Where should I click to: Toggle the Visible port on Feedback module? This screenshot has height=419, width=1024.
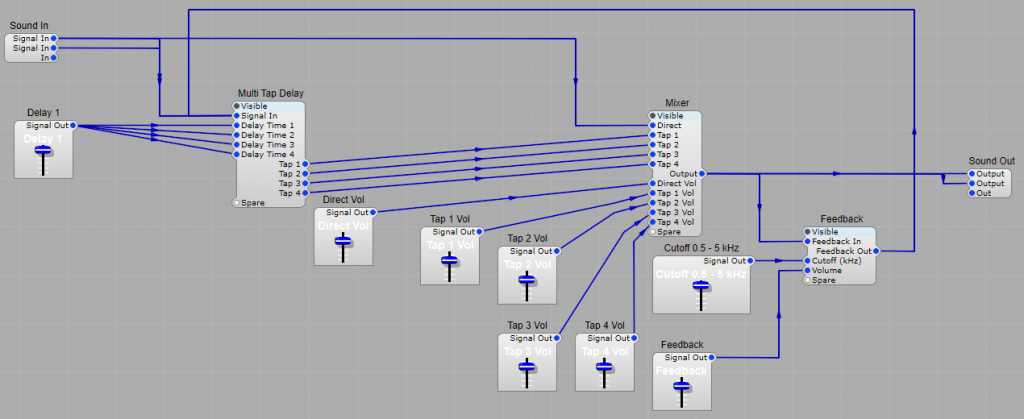[808, 232]
